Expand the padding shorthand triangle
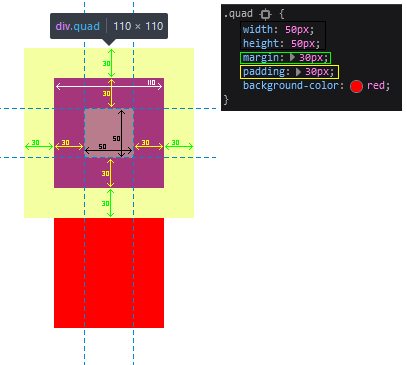This screenshot has height=365, width=407. pos(299,72)
